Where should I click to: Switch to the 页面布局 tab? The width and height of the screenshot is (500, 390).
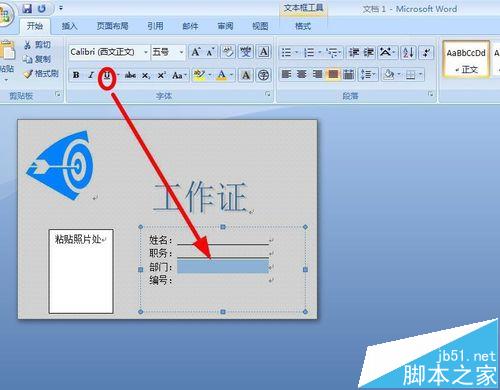(x=112, y=26)
